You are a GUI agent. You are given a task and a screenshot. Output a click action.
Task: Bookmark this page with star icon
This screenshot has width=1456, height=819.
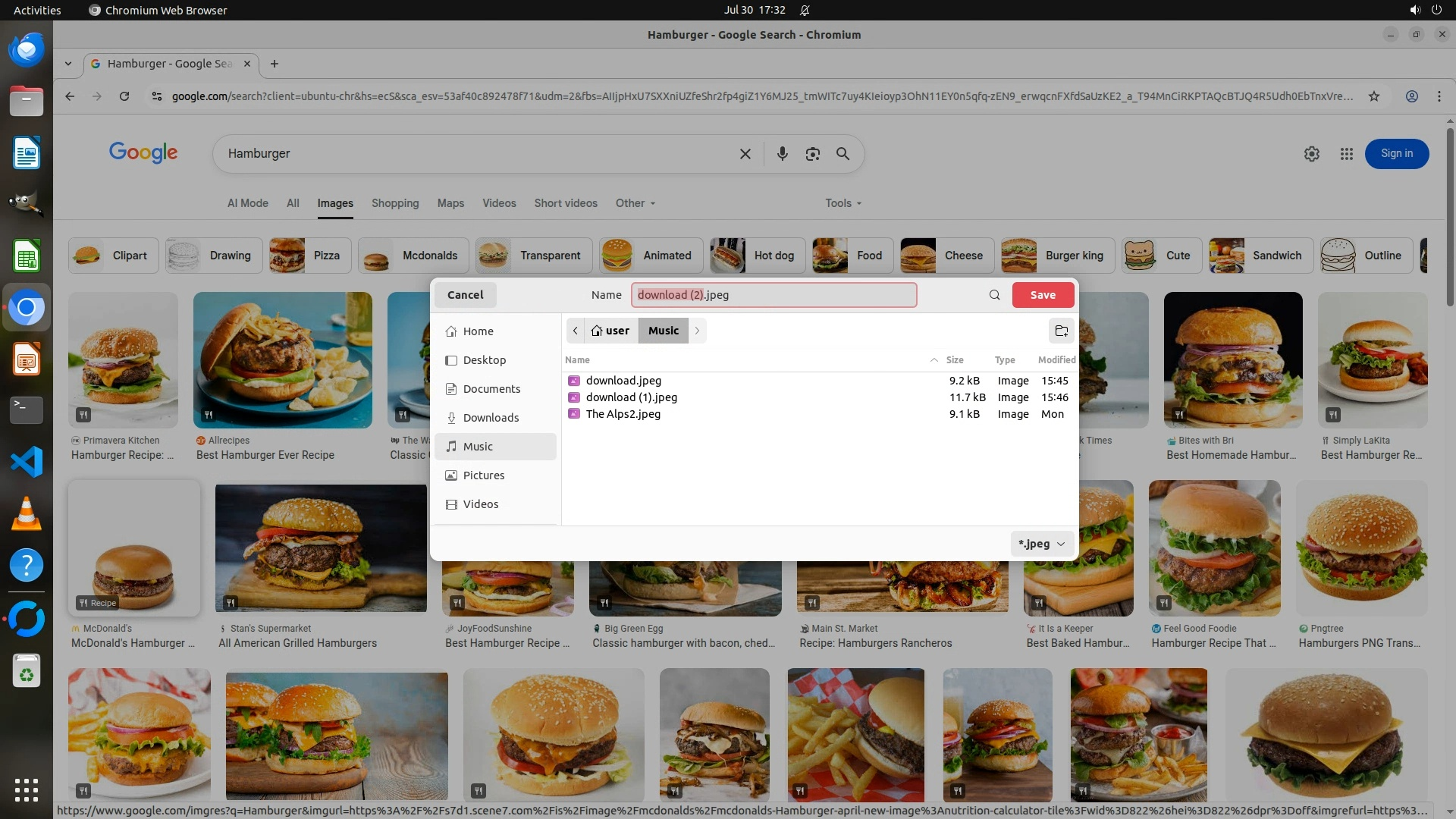pyautogui.click(x=1373, y=96)
